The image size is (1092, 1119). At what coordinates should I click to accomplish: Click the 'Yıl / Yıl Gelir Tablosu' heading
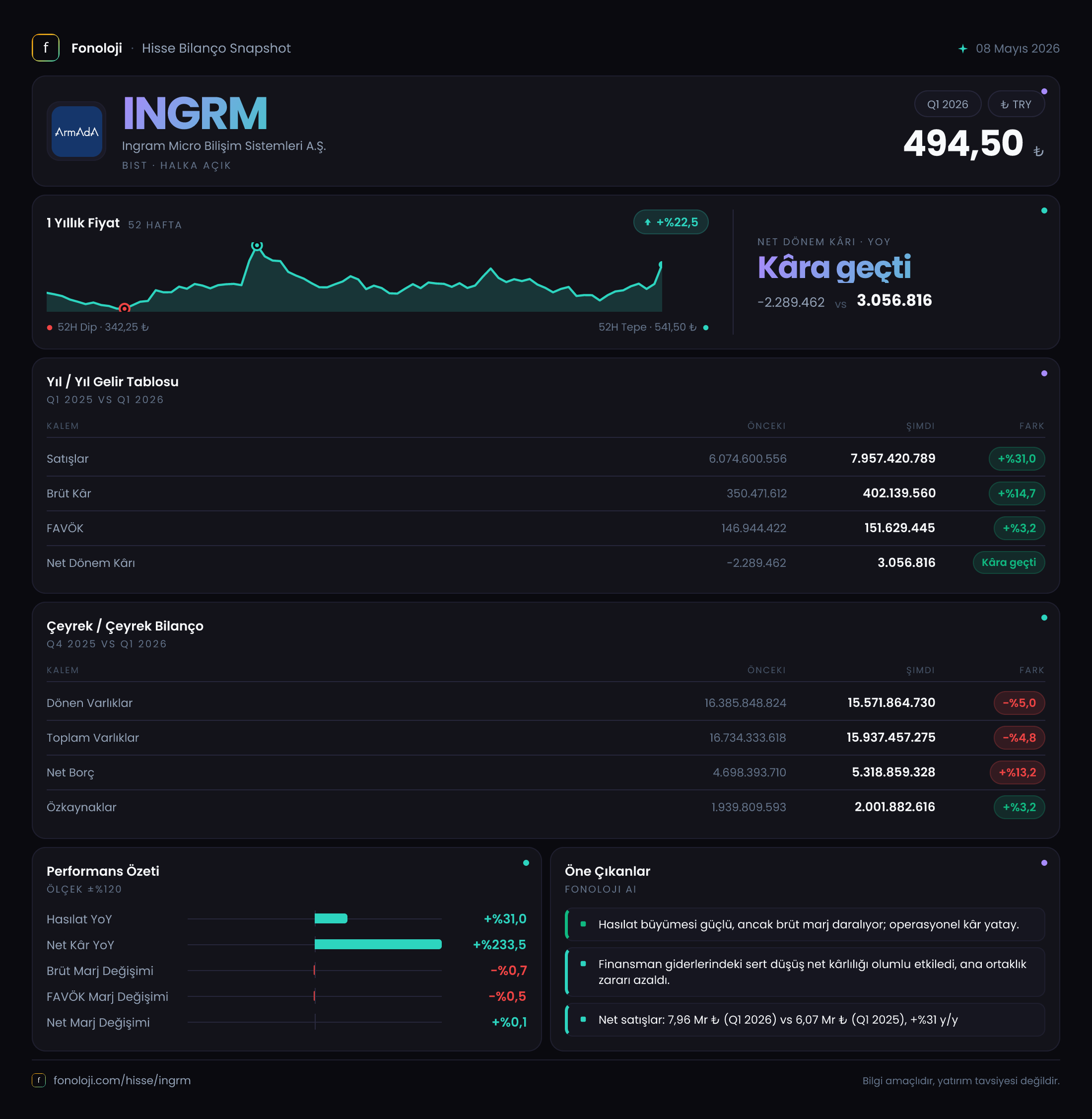click(112, 382)
